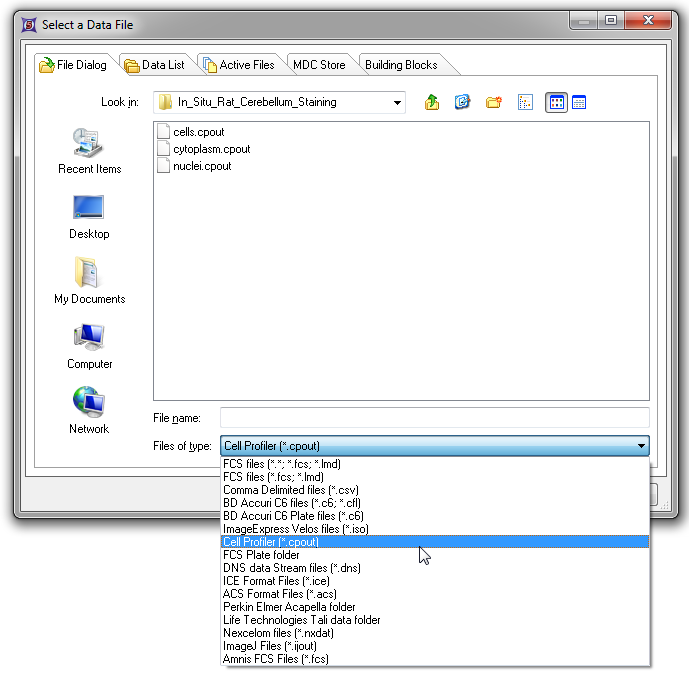Click the File name input field
The height and width of the screenshot is (676, 689).
pos(434,418)
